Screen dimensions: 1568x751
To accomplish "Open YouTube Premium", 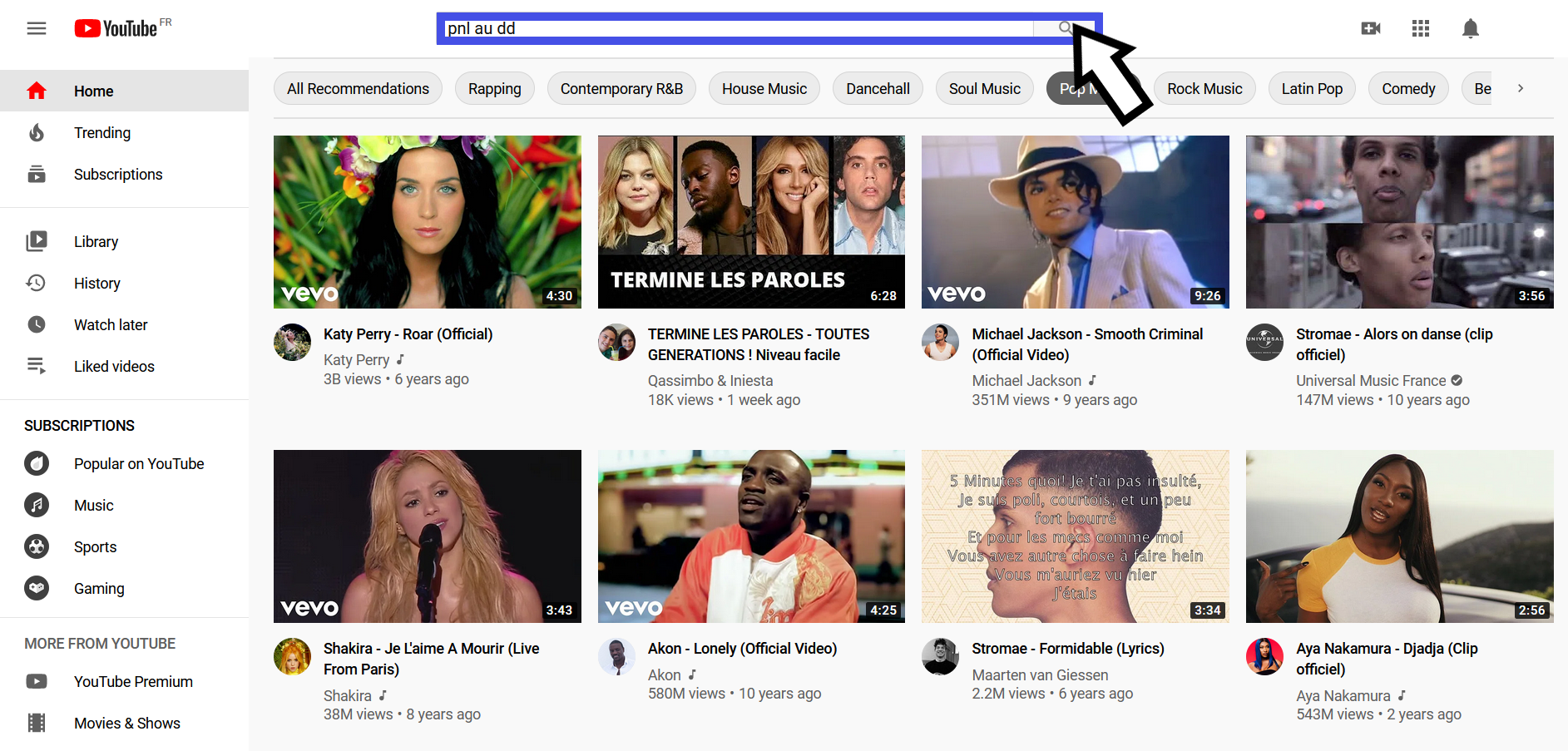I will tap(133, 681).
